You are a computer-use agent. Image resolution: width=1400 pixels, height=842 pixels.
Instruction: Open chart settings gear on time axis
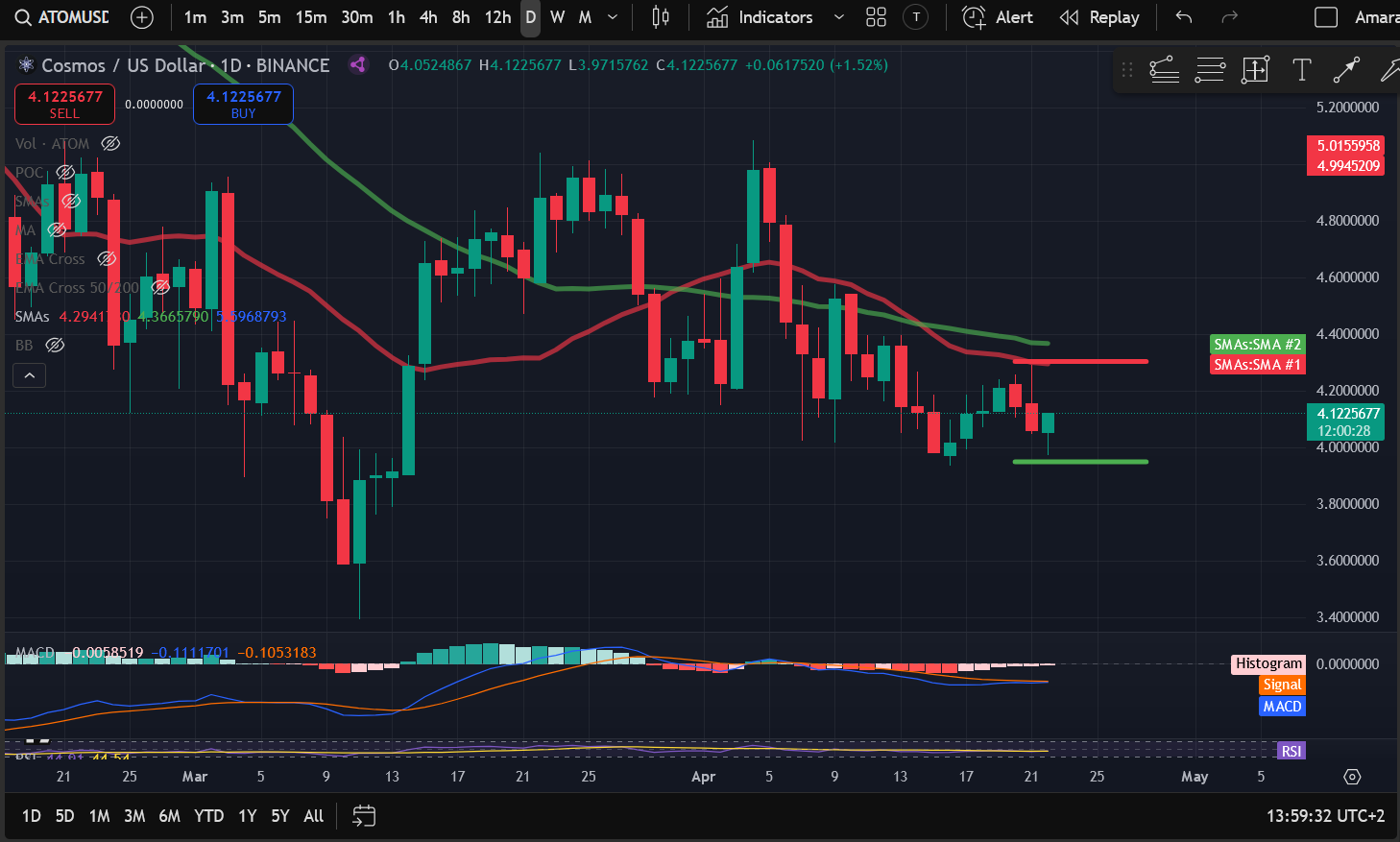coord(1352,777)
